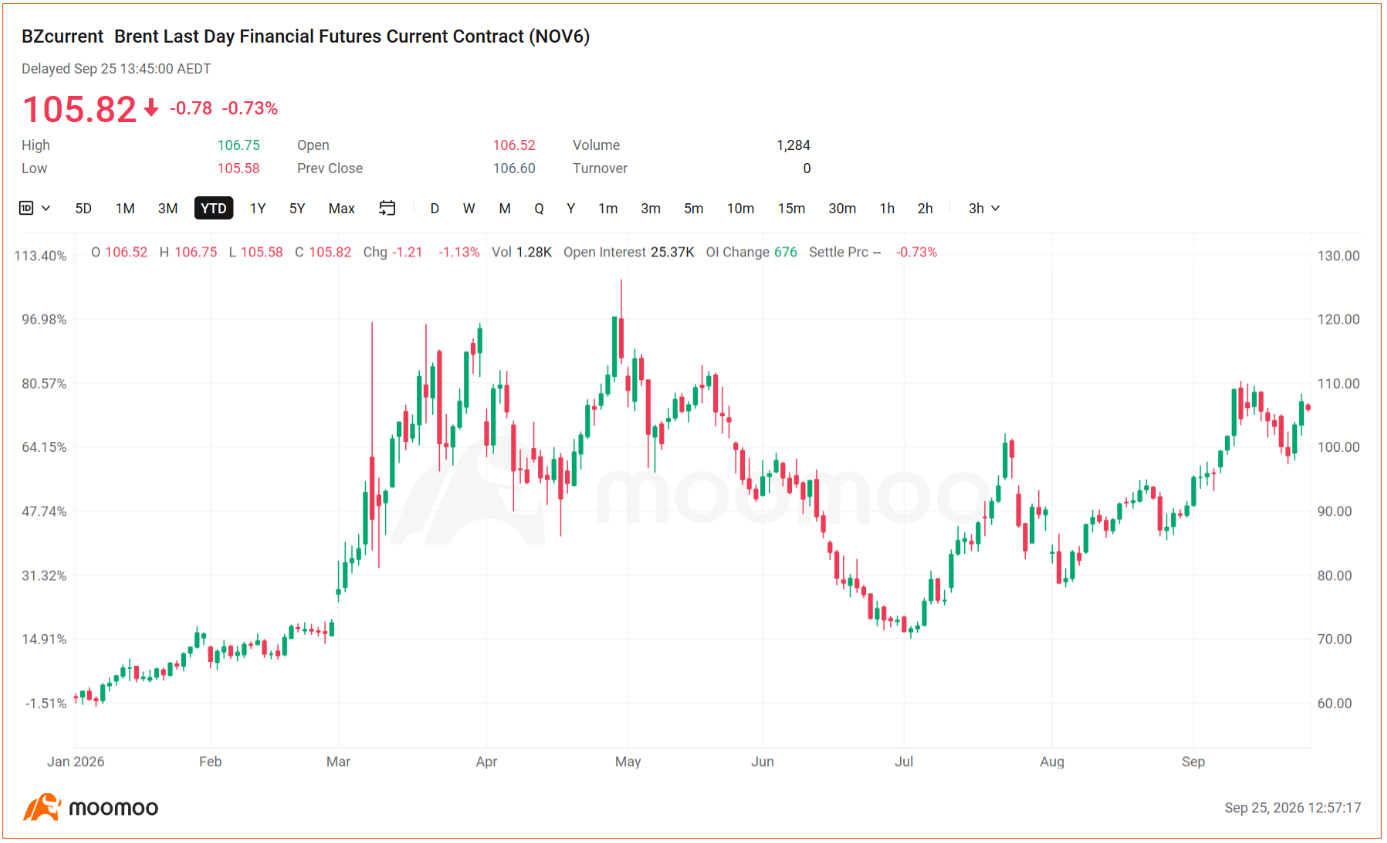Click the High value 106.75 in stats

[239, 145]
